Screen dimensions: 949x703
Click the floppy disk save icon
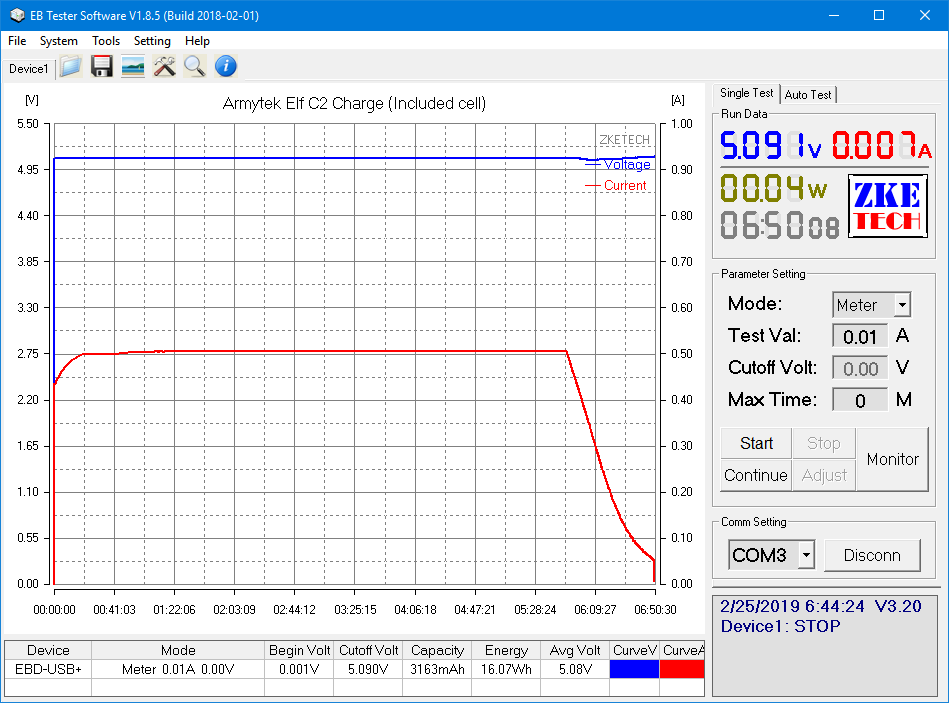tap(102, 66)
